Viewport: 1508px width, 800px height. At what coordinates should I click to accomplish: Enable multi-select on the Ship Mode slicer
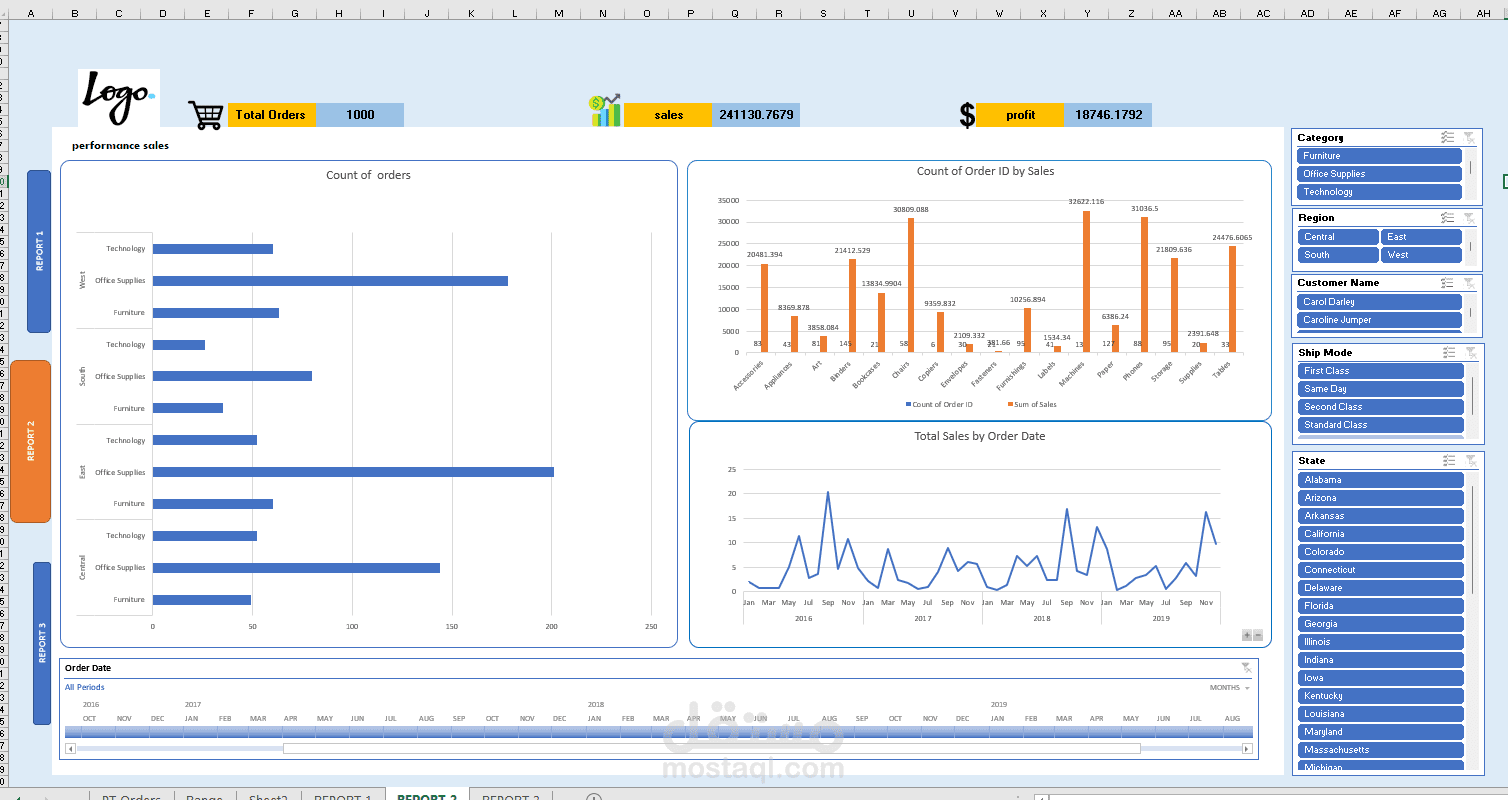pyautogui.click(x=1449, y=352)
